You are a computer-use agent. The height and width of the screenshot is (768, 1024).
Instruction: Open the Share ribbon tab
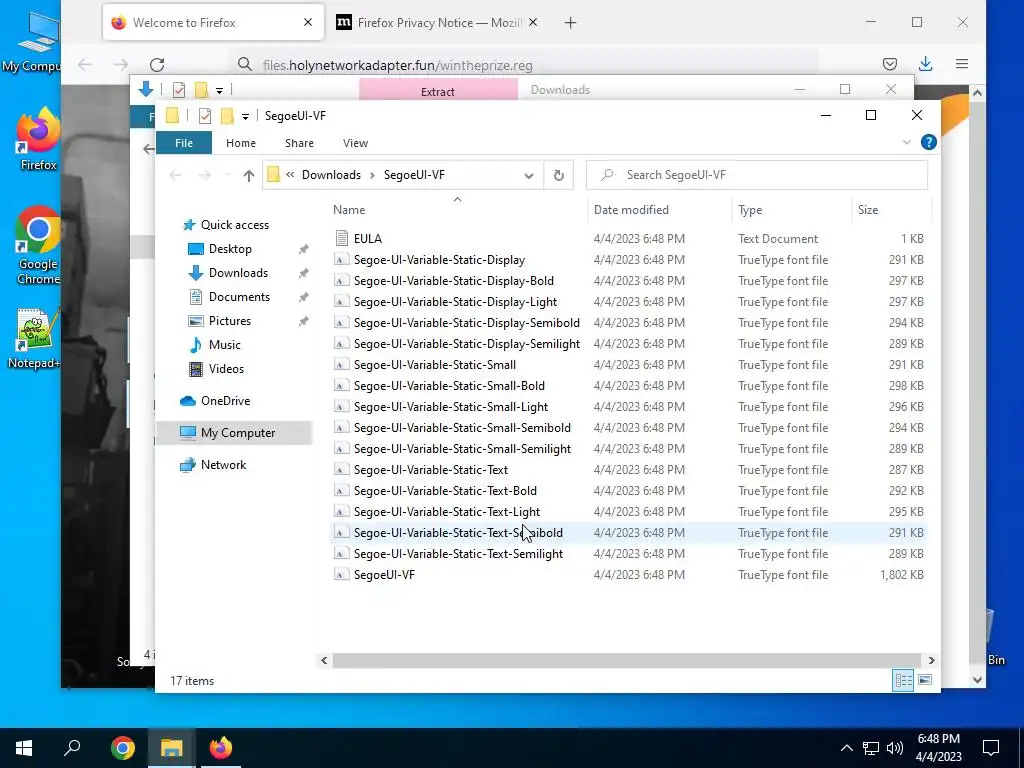click(299, 143)
